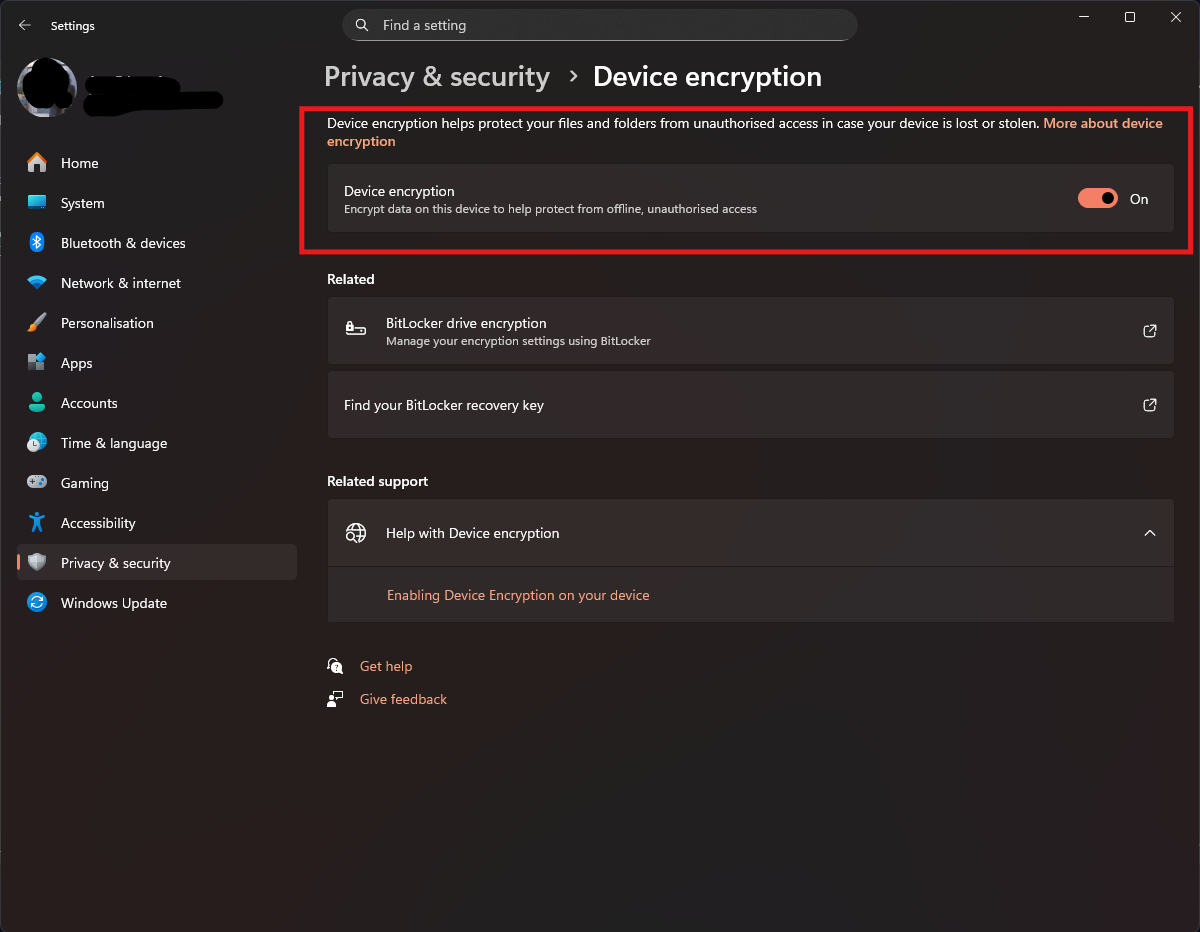Navigate to Privacy & security breadcrumb
Viewport: 1200px width, 932px height.
(437, 77)
